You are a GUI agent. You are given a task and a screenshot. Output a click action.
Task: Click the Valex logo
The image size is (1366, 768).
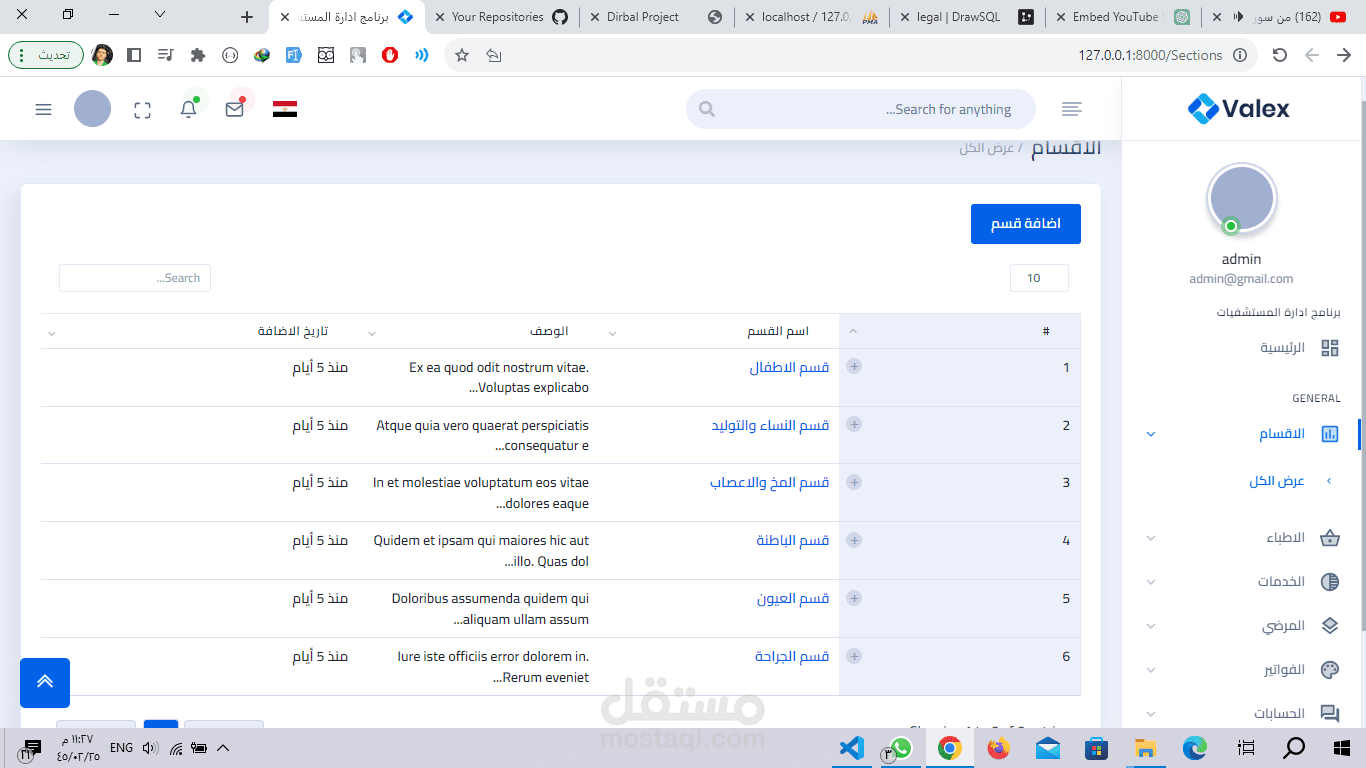tap(1239, 108)
